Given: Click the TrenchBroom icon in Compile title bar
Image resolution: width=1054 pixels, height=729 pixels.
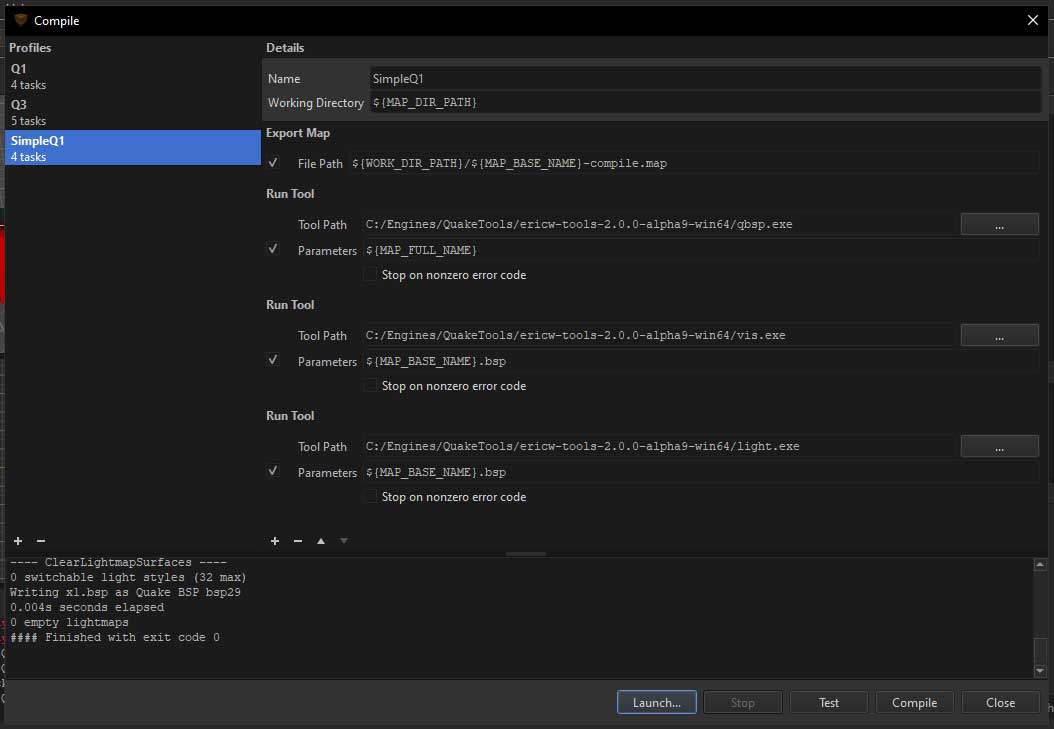Looking at the screenshot, I should point(20,20).
